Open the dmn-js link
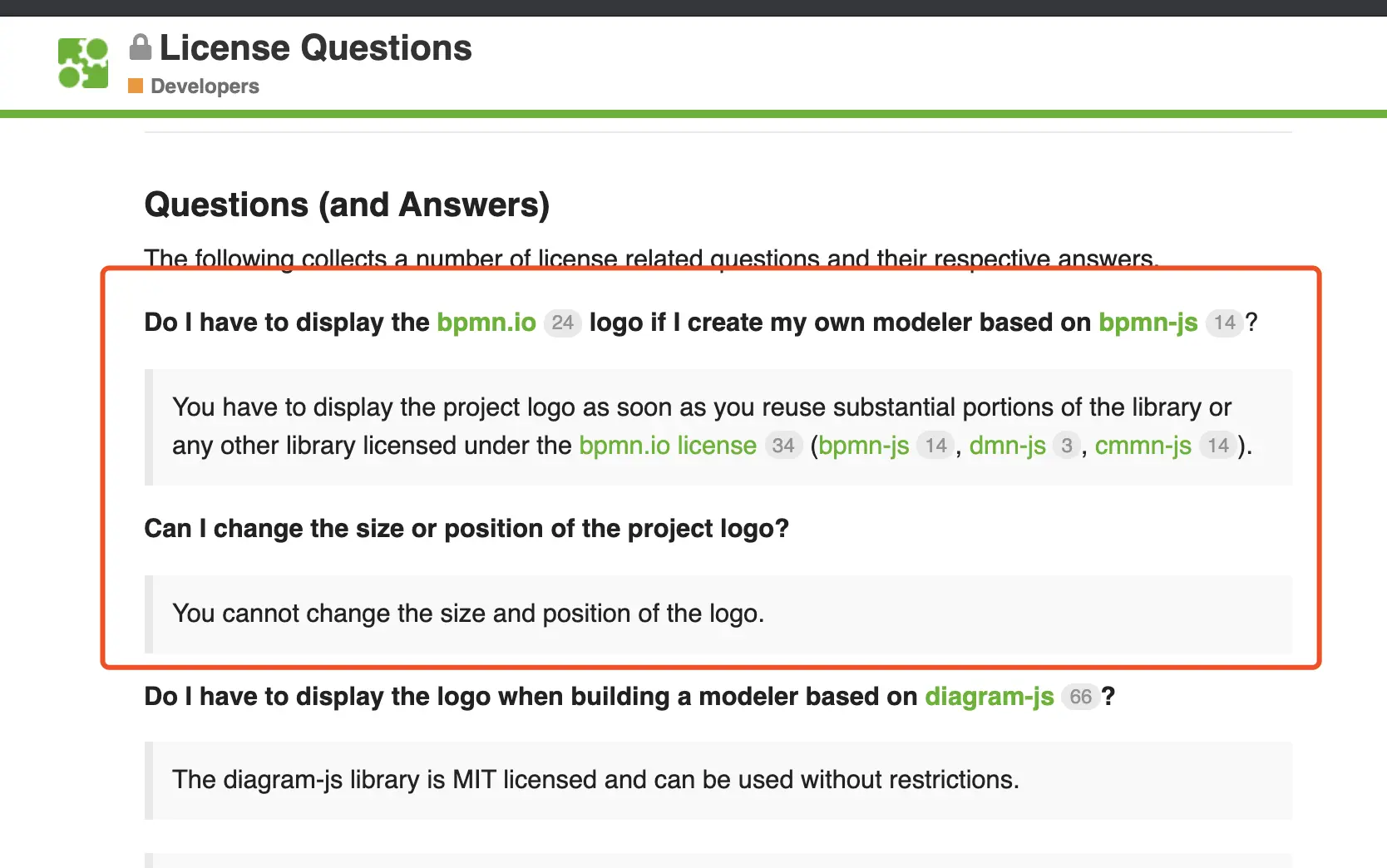 (1008, 445)
